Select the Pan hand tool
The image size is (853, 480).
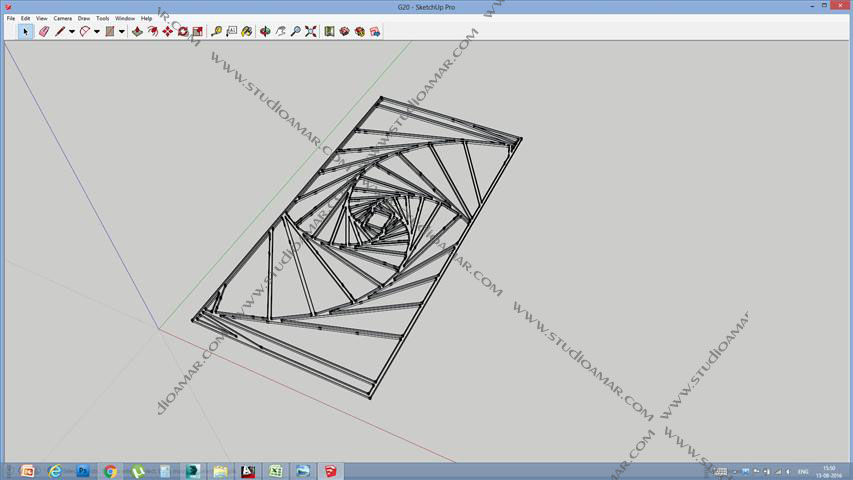(x=280, y=32)
